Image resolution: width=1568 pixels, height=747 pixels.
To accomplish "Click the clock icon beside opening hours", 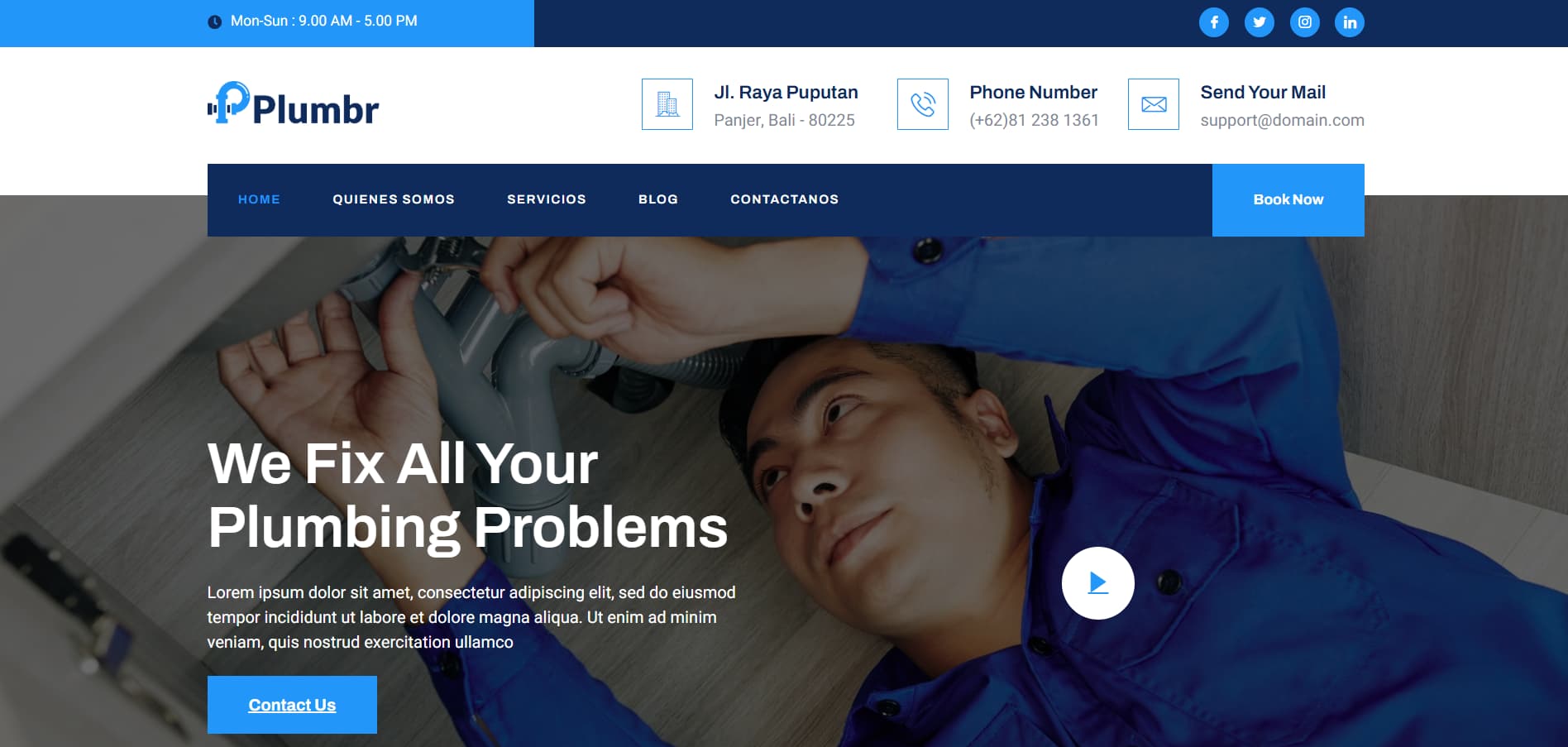I will pyautogui.click(x=214, y=22).
